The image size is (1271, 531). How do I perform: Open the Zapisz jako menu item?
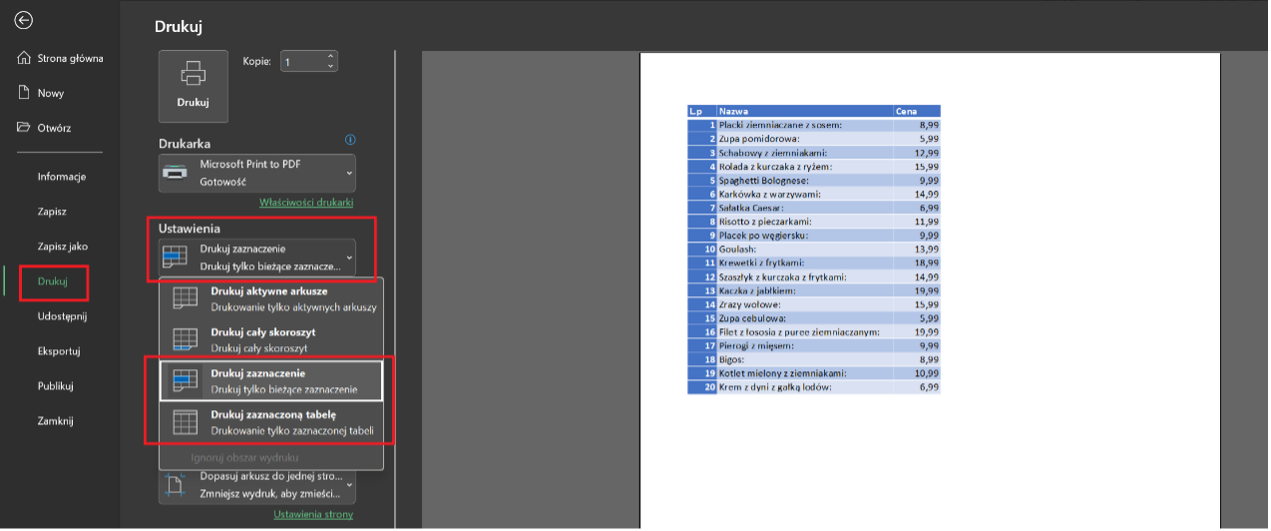[x=63, y=246]
